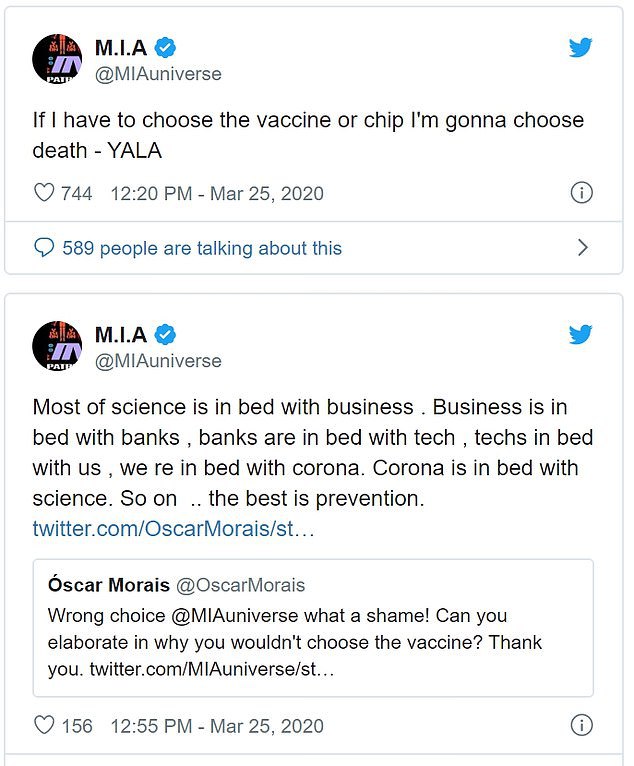Open info icon on the second tweet

click(581, 725)
